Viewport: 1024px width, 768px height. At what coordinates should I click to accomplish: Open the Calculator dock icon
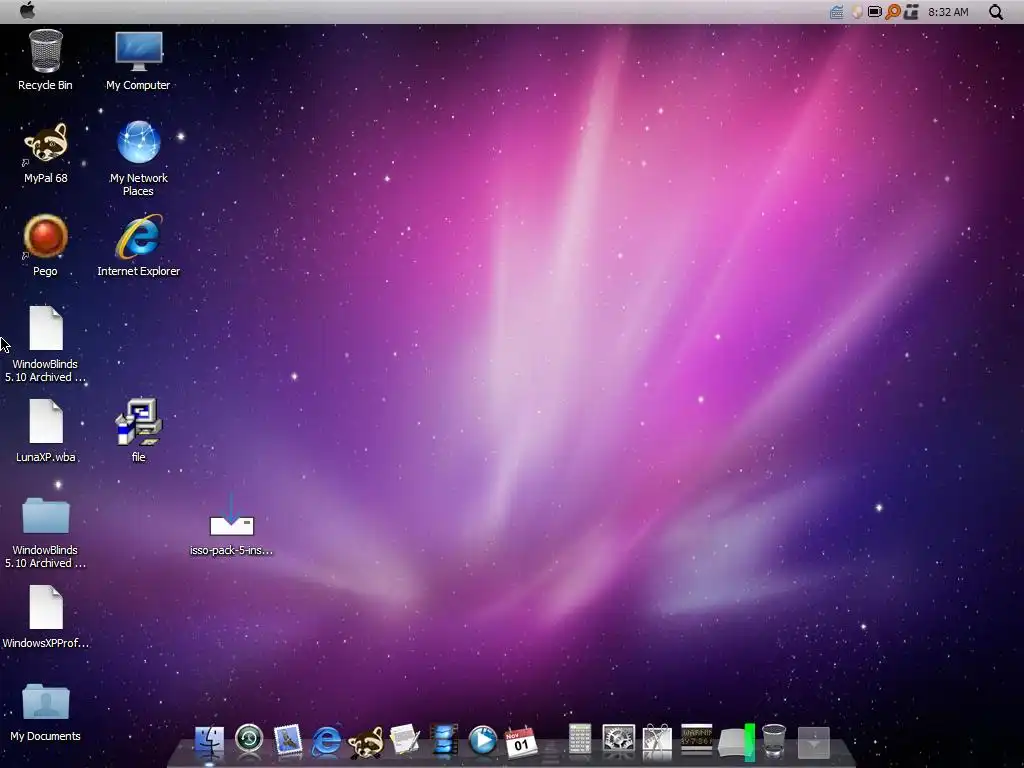(x=579, y=739)
